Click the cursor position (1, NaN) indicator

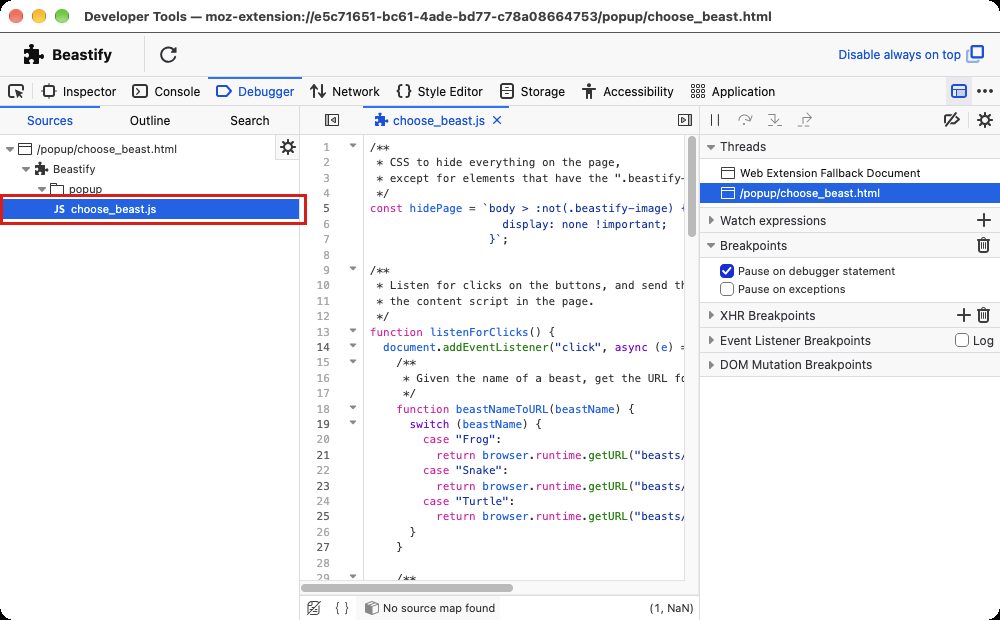[x=671, y=609]
